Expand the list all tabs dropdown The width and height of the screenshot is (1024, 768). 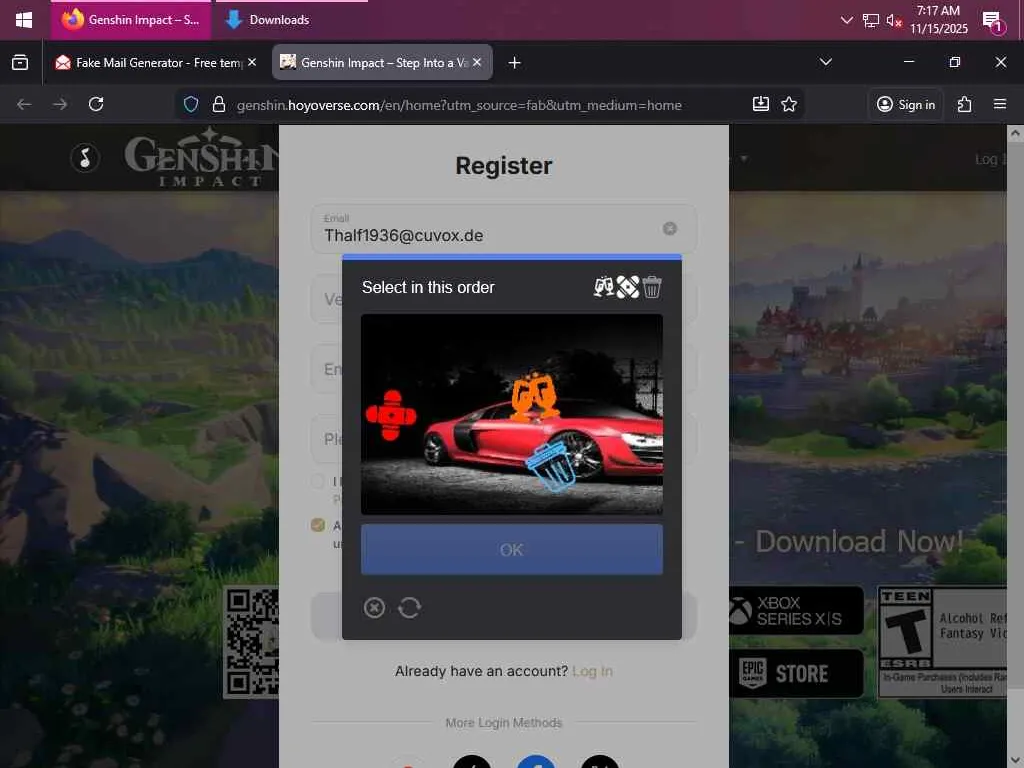(825, 62)
